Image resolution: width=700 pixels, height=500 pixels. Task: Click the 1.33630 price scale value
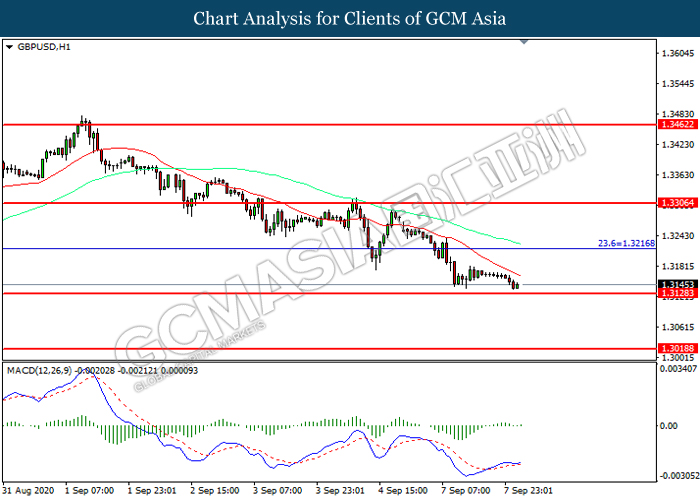[678, 175]
